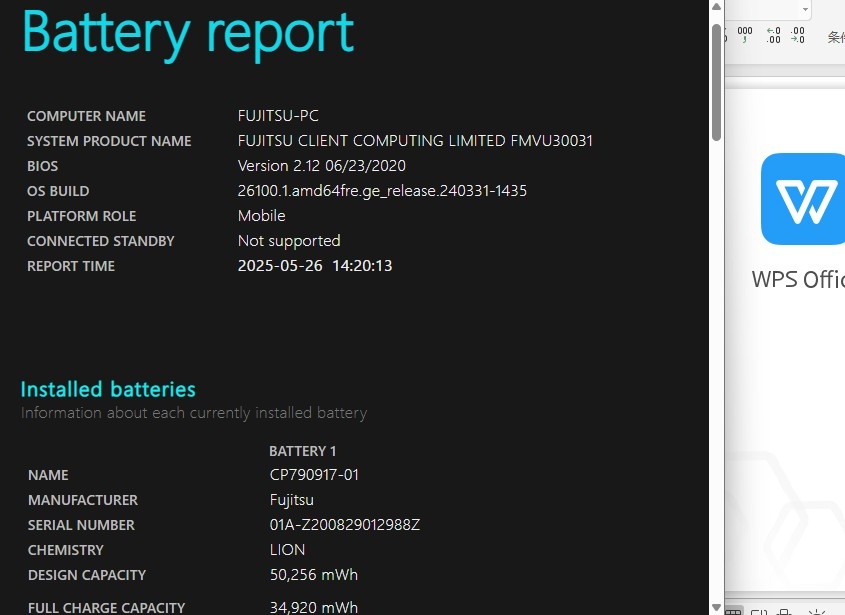The height and width of the screenshot is (615, 845).
Task: Click the decrease decimal places icon
Action: (x=798, y=34)
